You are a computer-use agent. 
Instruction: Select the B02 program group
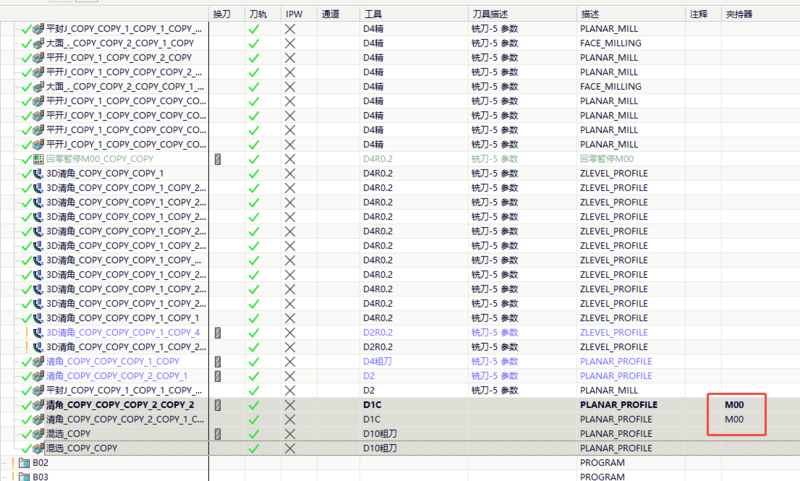[40, 463]
